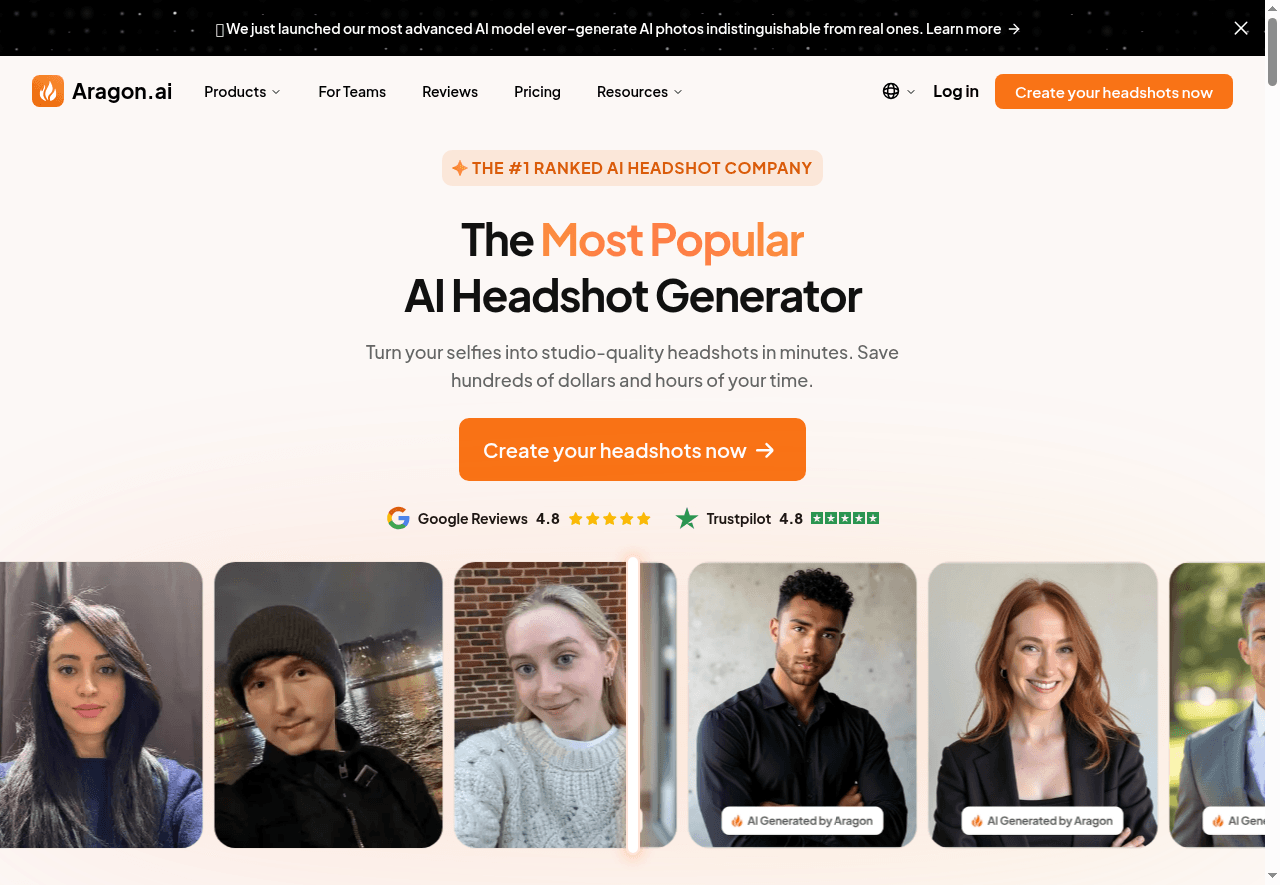1280x885 pixels.
Task: Click the header Create your headshots now button
Action: 1114,91
